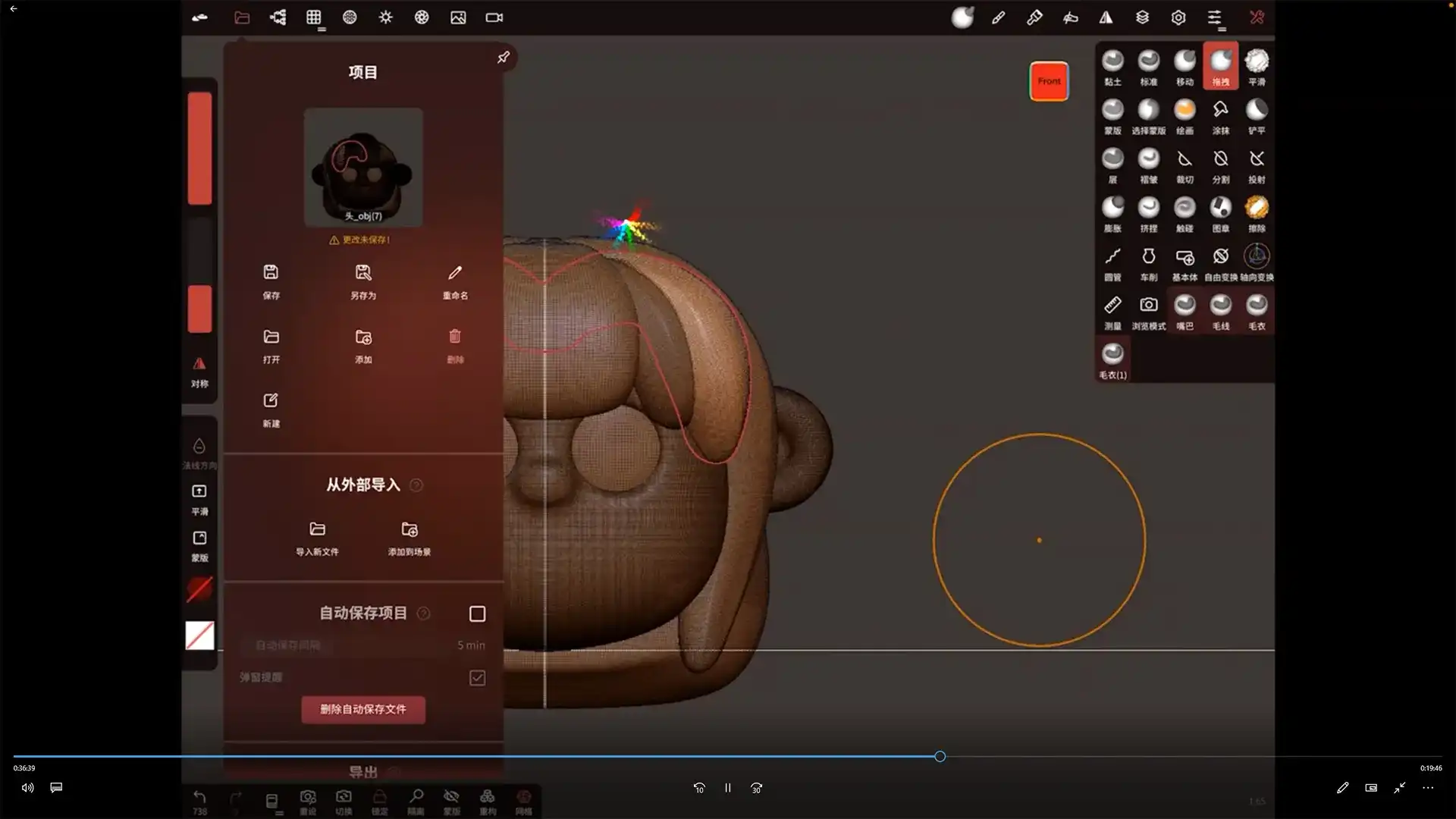Click the video playback progress slider
Image resolution: width=1456 pixels, height=819 pixels.
(x=940, y=756)
